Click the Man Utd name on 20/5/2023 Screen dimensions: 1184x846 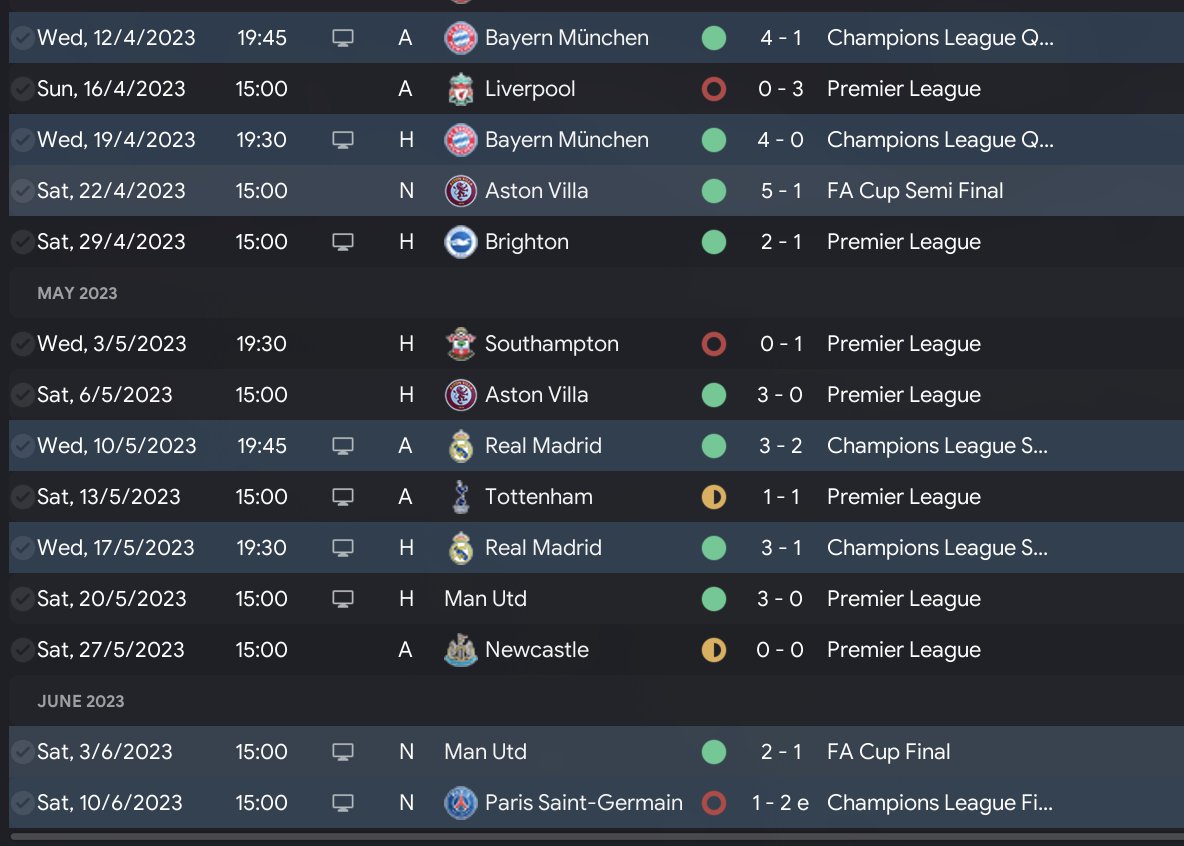(485, 599)
